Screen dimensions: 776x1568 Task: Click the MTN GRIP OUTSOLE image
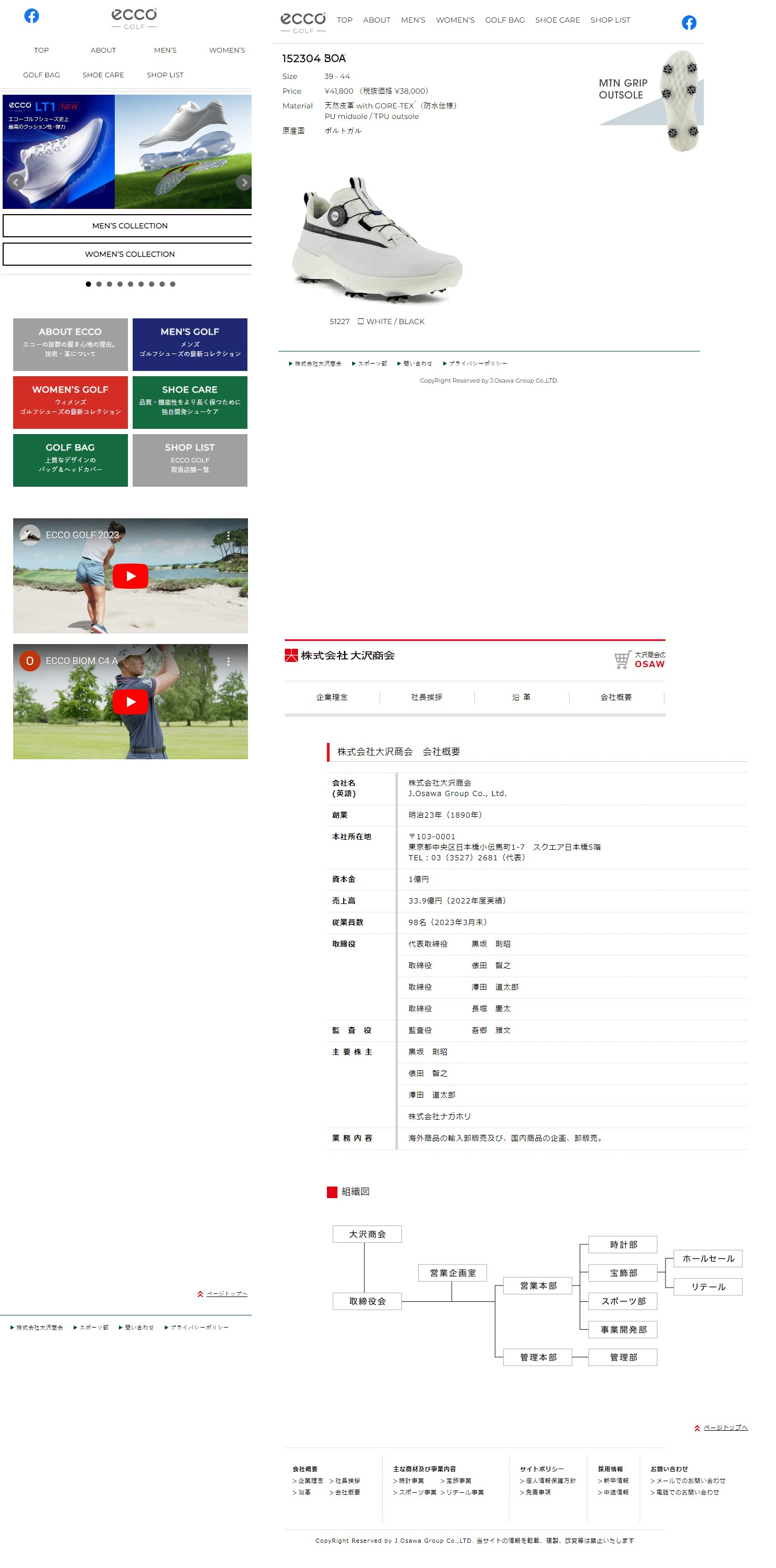[651, 100]
